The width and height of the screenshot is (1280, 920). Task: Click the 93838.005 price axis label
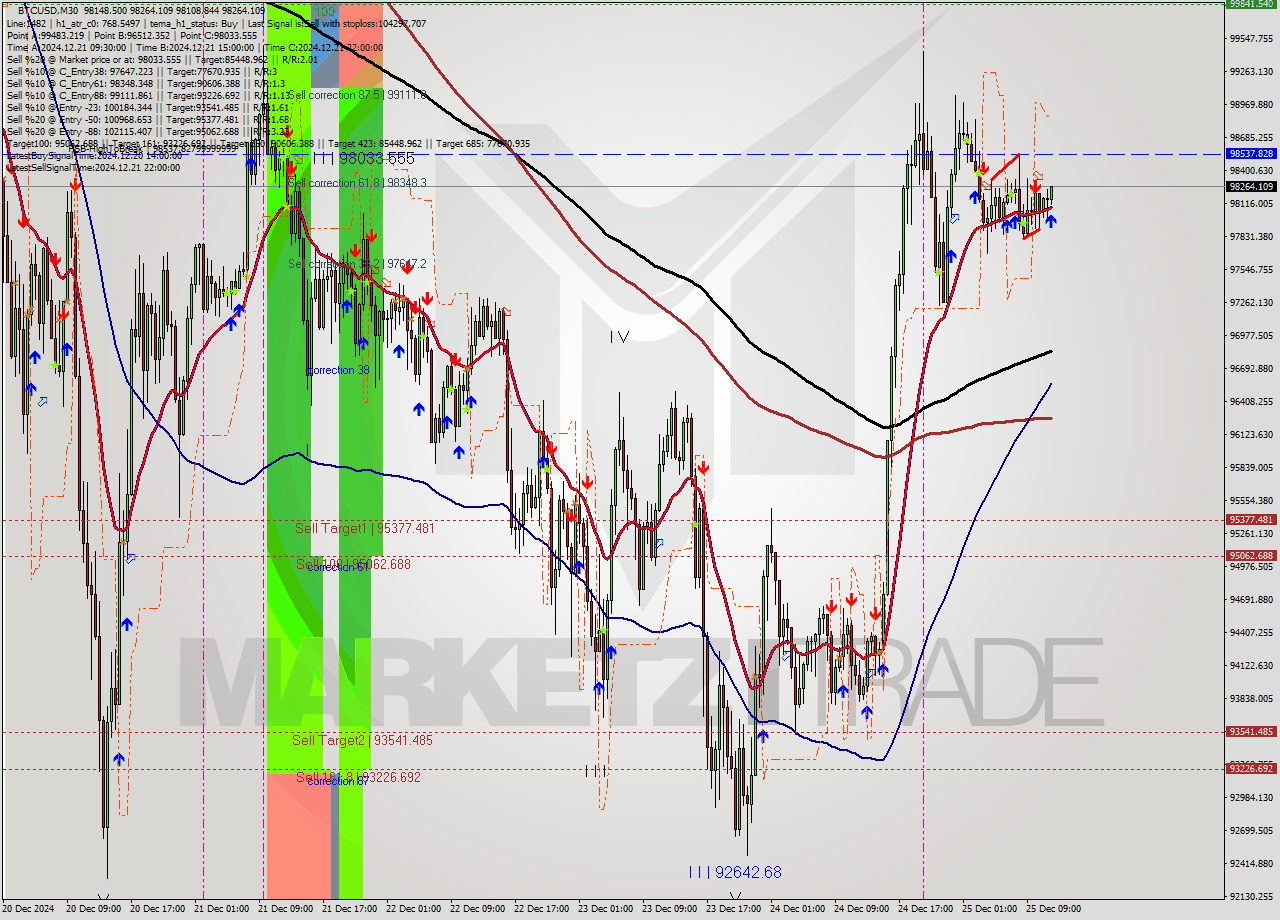(x=1251, y=698)
